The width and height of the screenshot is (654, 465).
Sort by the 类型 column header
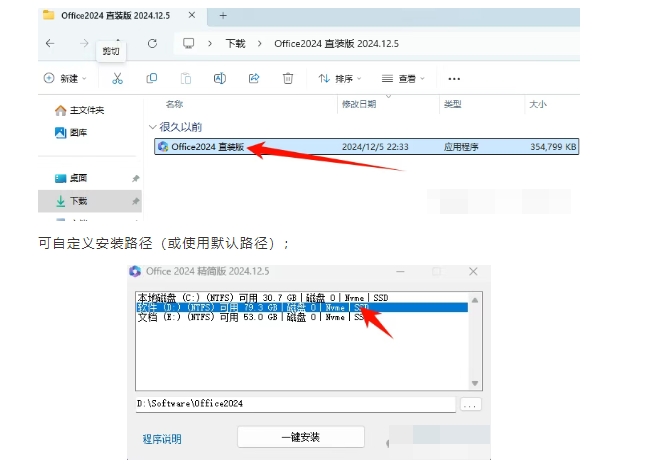(453, 104)
